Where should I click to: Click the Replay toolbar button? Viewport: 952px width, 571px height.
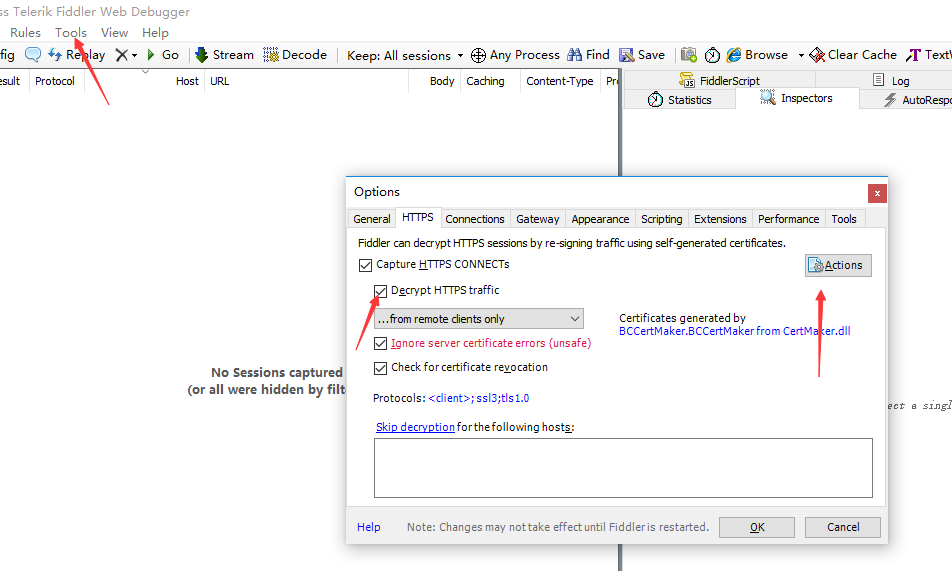click(76, 55)
